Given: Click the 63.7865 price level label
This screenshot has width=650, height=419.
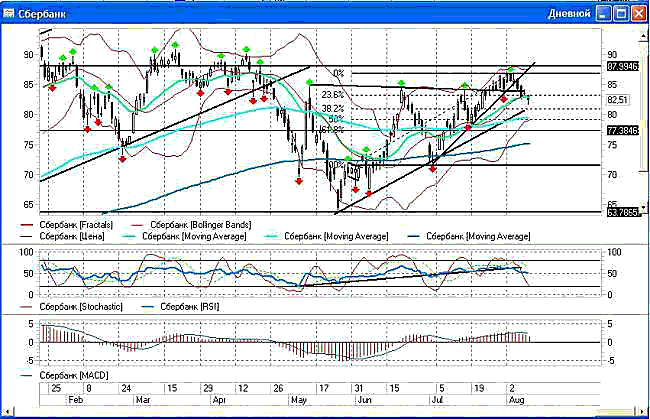Looking at the screenshot, I should pos(623,213).
